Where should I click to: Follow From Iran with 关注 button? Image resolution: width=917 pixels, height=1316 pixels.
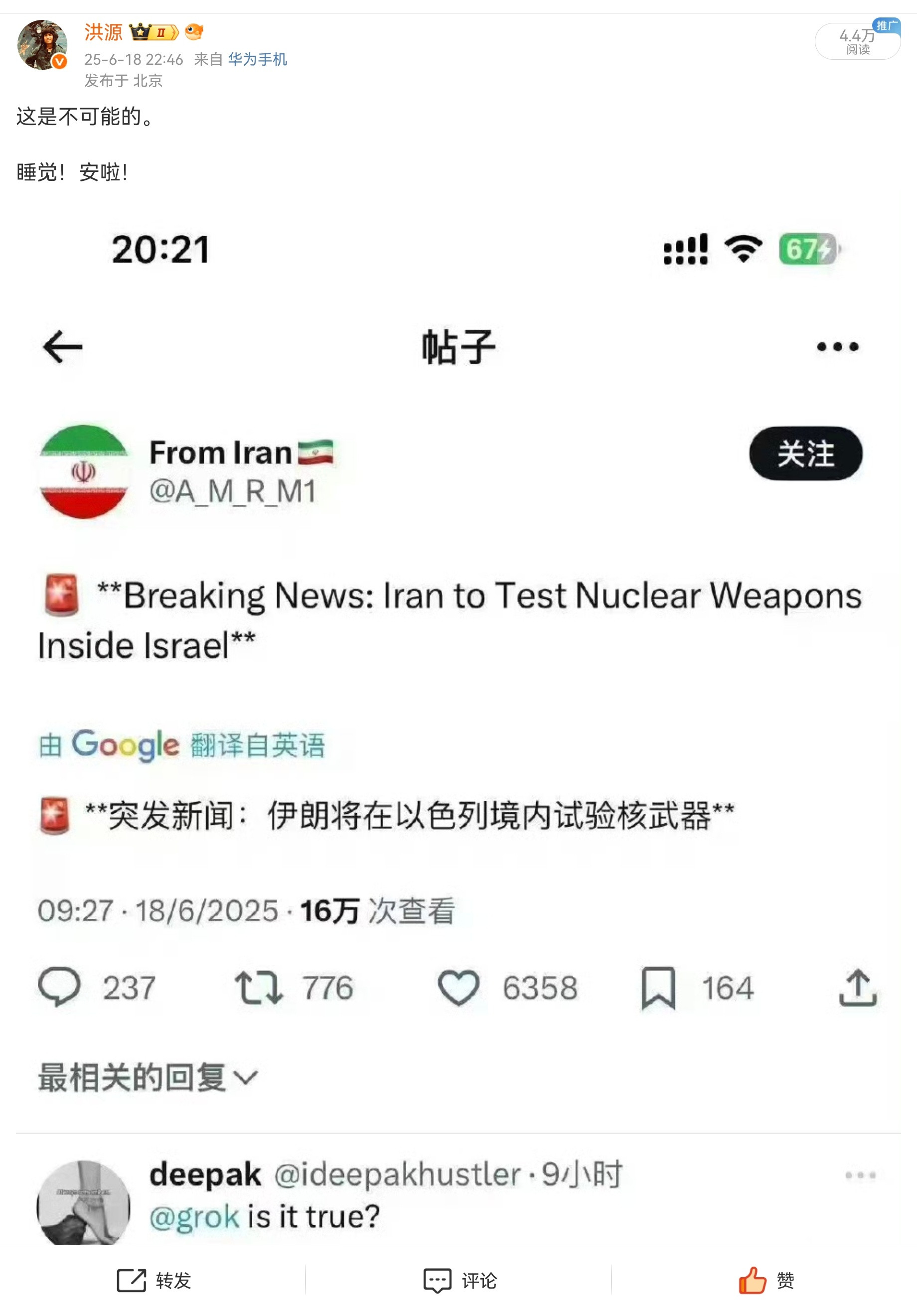click(x=806, y=453)
